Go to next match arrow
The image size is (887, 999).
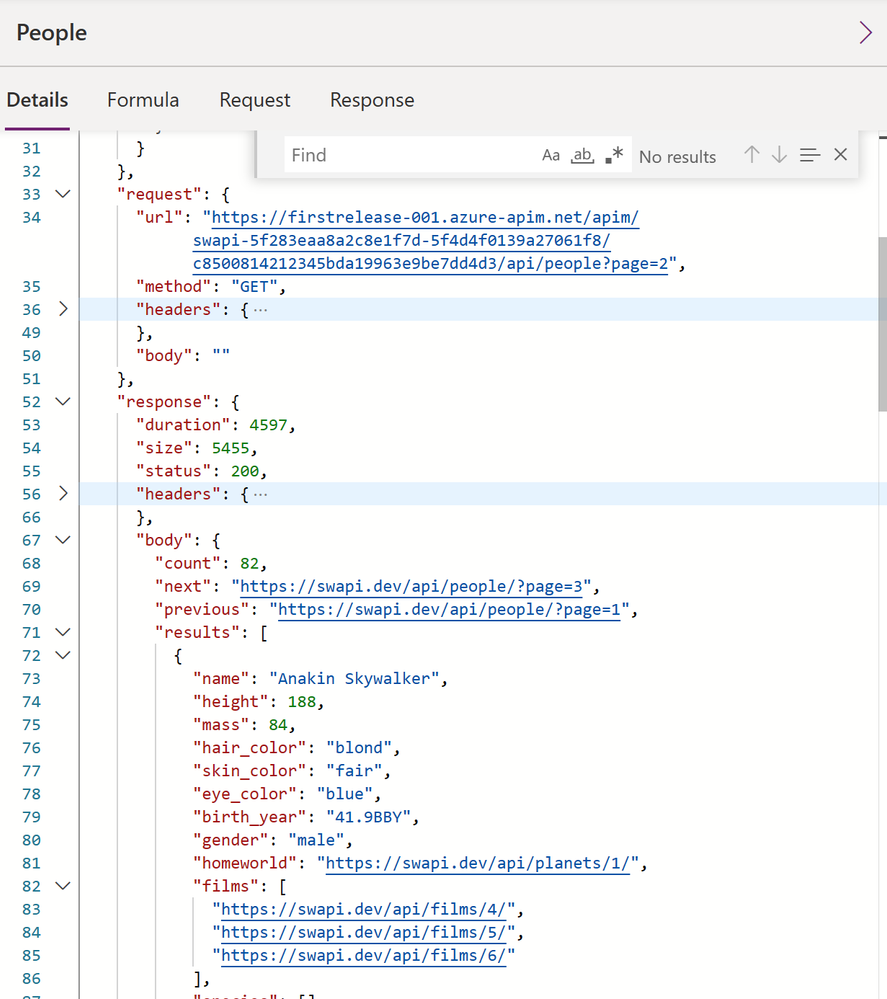(x=779, y=154)
